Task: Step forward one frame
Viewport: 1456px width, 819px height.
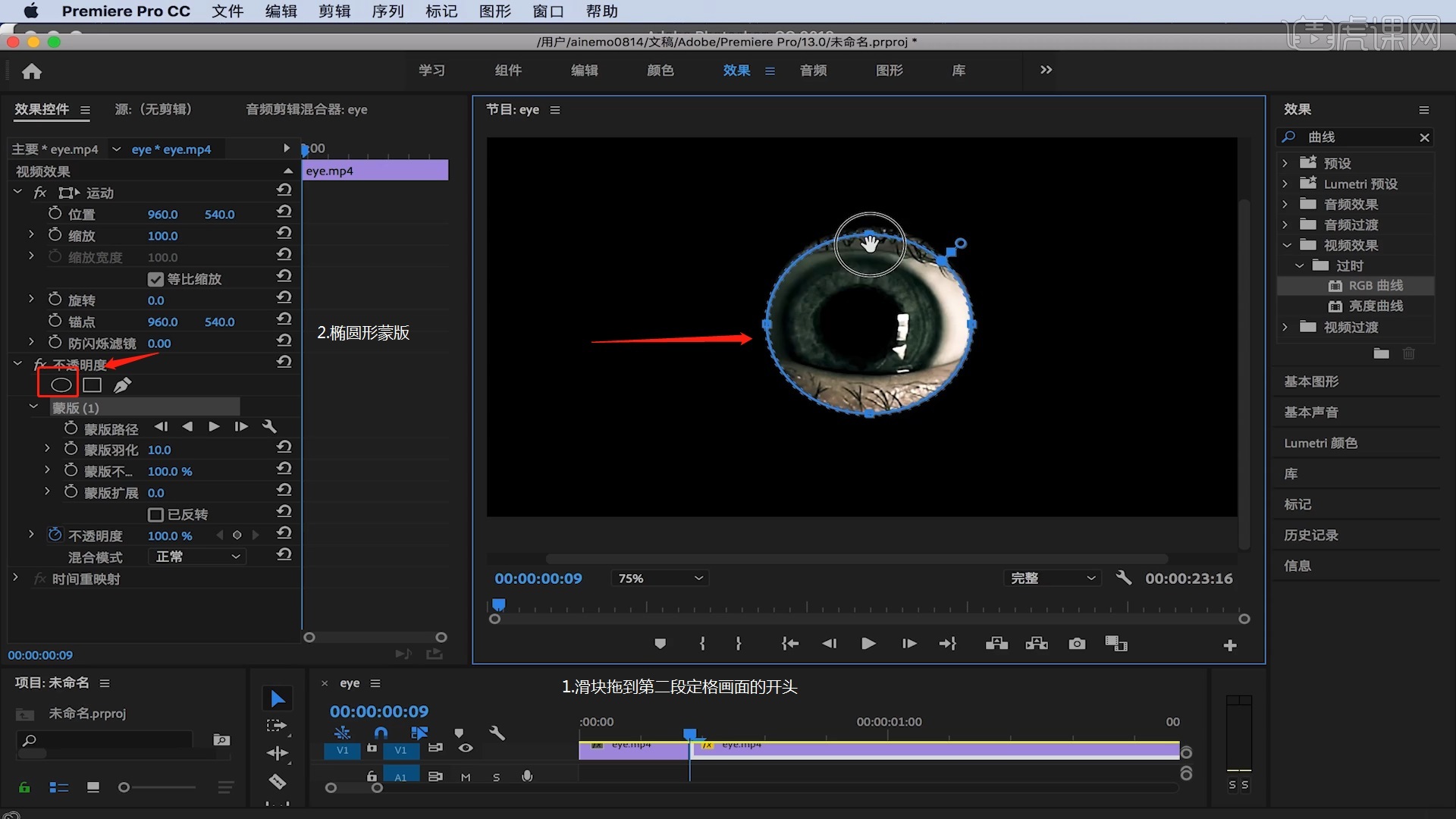Action: [908, 644]
